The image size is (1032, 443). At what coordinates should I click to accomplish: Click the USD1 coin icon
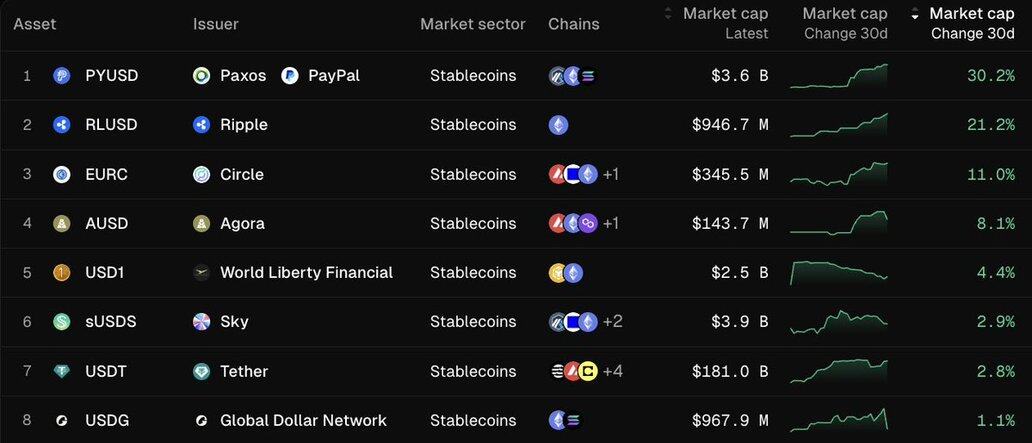pos(62,273)
